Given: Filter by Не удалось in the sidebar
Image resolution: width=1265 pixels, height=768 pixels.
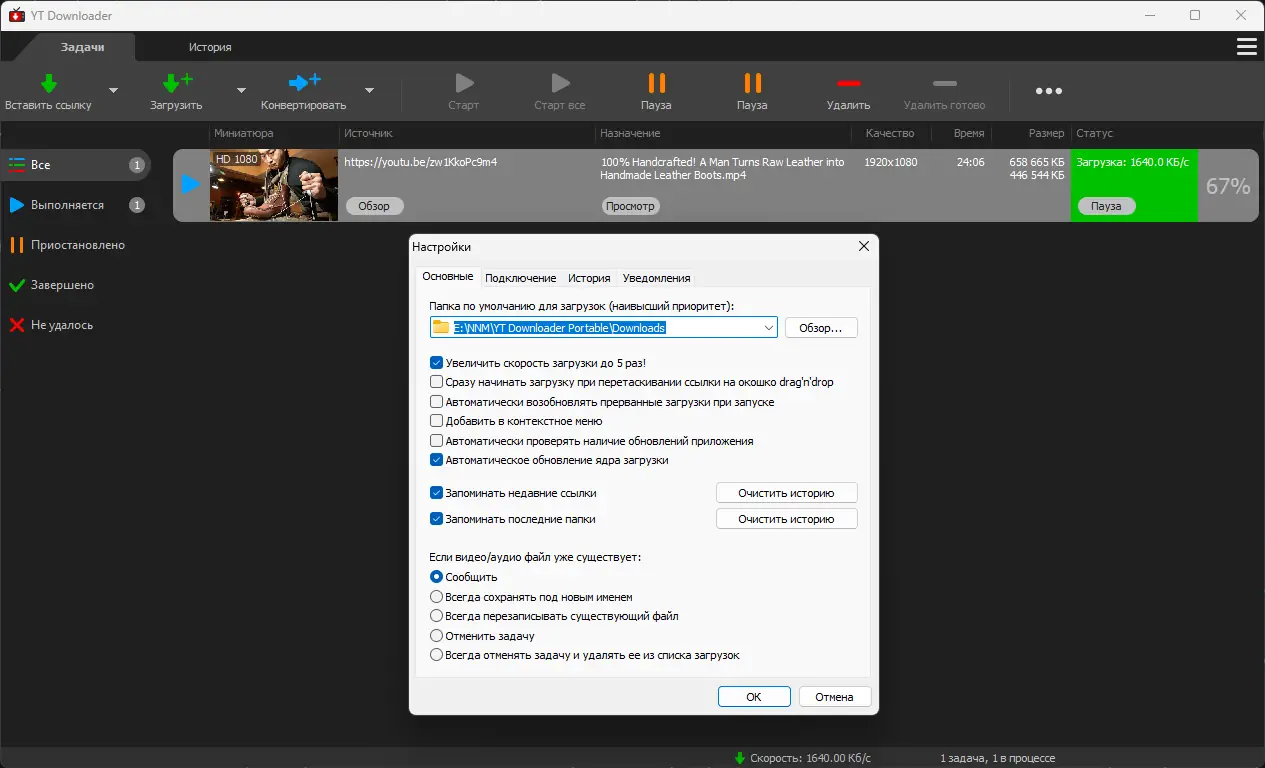Looking at the screenshot, I should point(76,325).
